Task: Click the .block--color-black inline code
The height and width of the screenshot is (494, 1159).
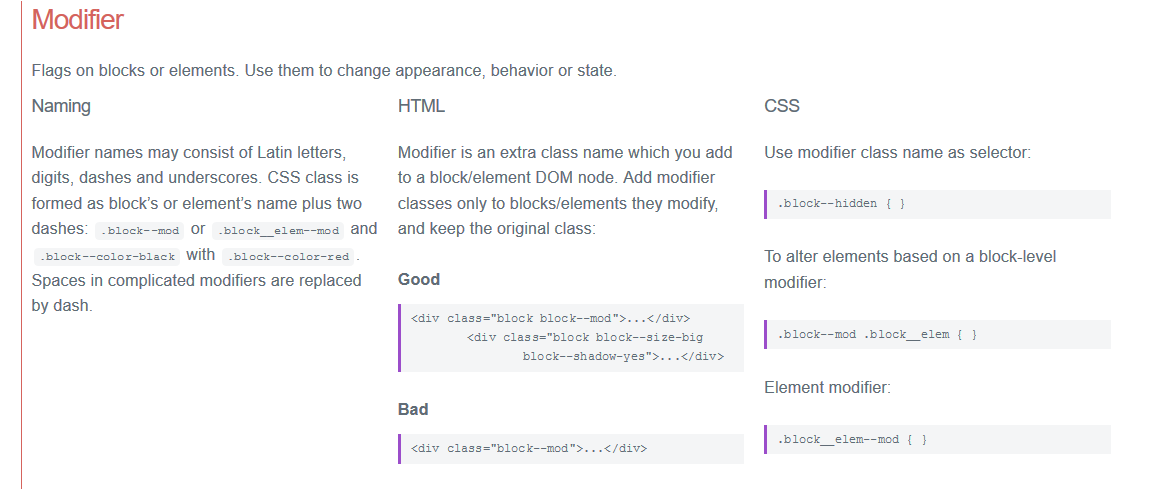Action: coord(107,256)
